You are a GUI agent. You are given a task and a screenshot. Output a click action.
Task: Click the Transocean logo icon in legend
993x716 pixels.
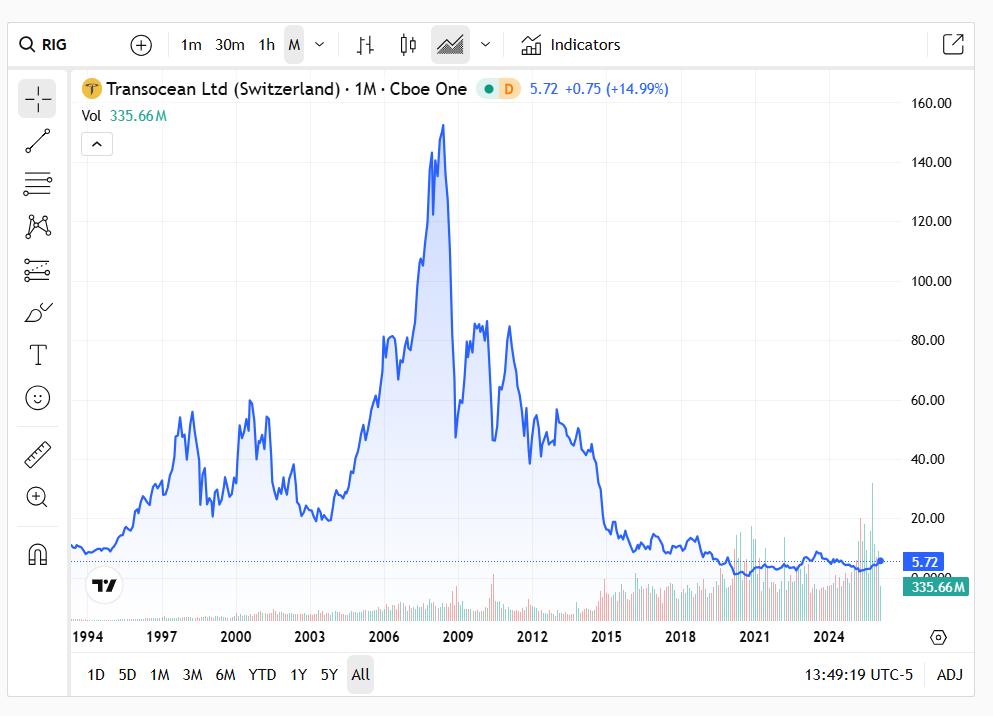(92, 89)
